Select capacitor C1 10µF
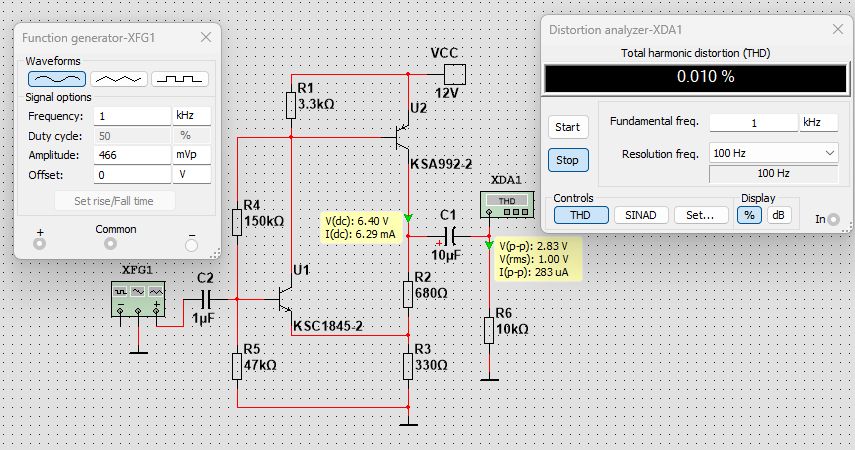 (x=450, y=237)
